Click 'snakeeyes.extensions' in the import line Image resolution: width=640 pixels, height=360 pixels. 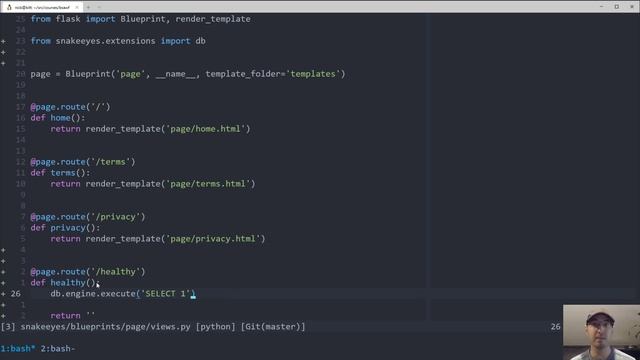click(105, 41)
